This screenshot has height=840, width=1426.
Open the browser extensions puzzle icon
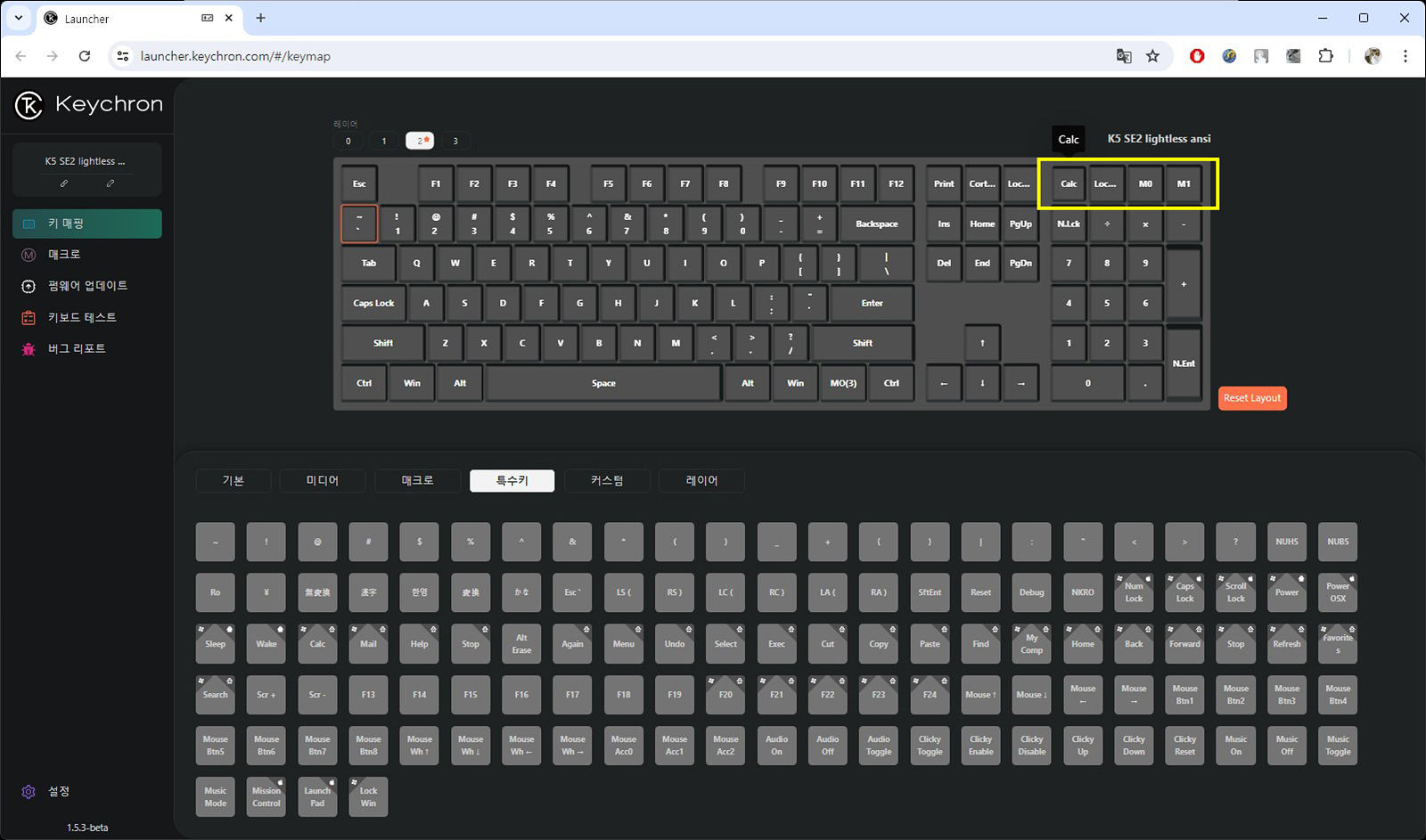tap(1326, 56)
